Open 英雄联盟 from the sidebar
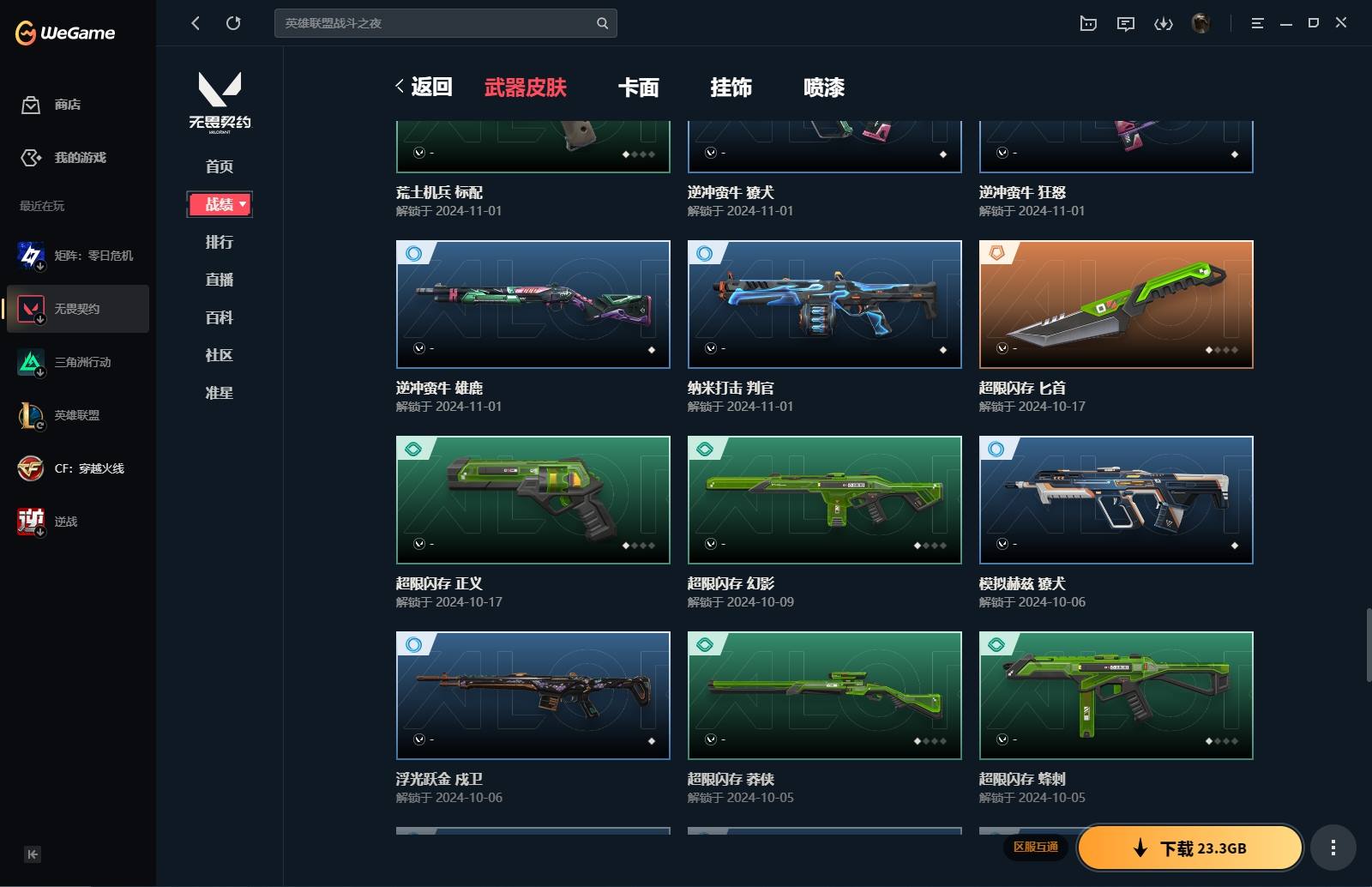The image size is (1372, 887). click(x=77, y=415)
